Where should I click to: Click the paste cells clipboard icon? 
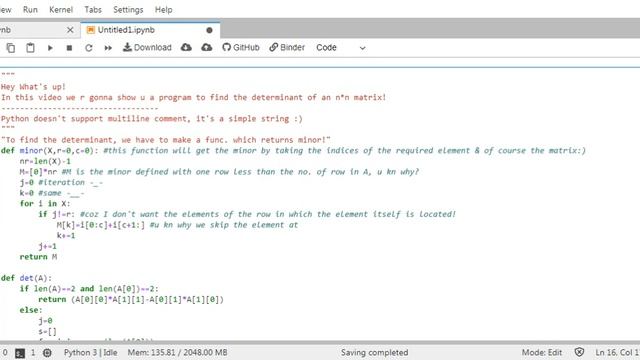pyautogui.click(x=30, y=48)
